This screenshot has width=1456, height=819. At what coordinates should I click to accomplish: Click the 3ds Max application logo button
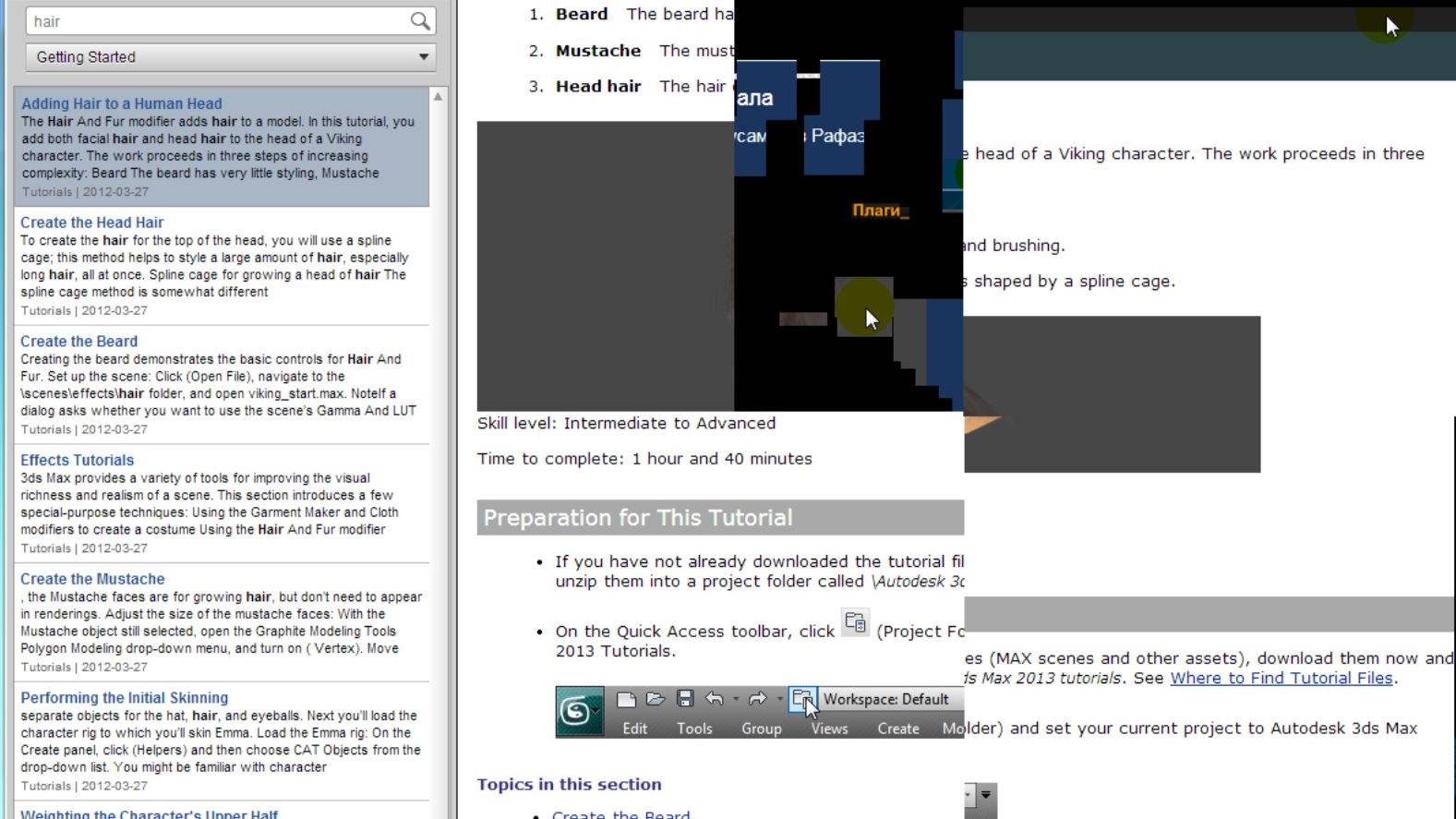579,712
